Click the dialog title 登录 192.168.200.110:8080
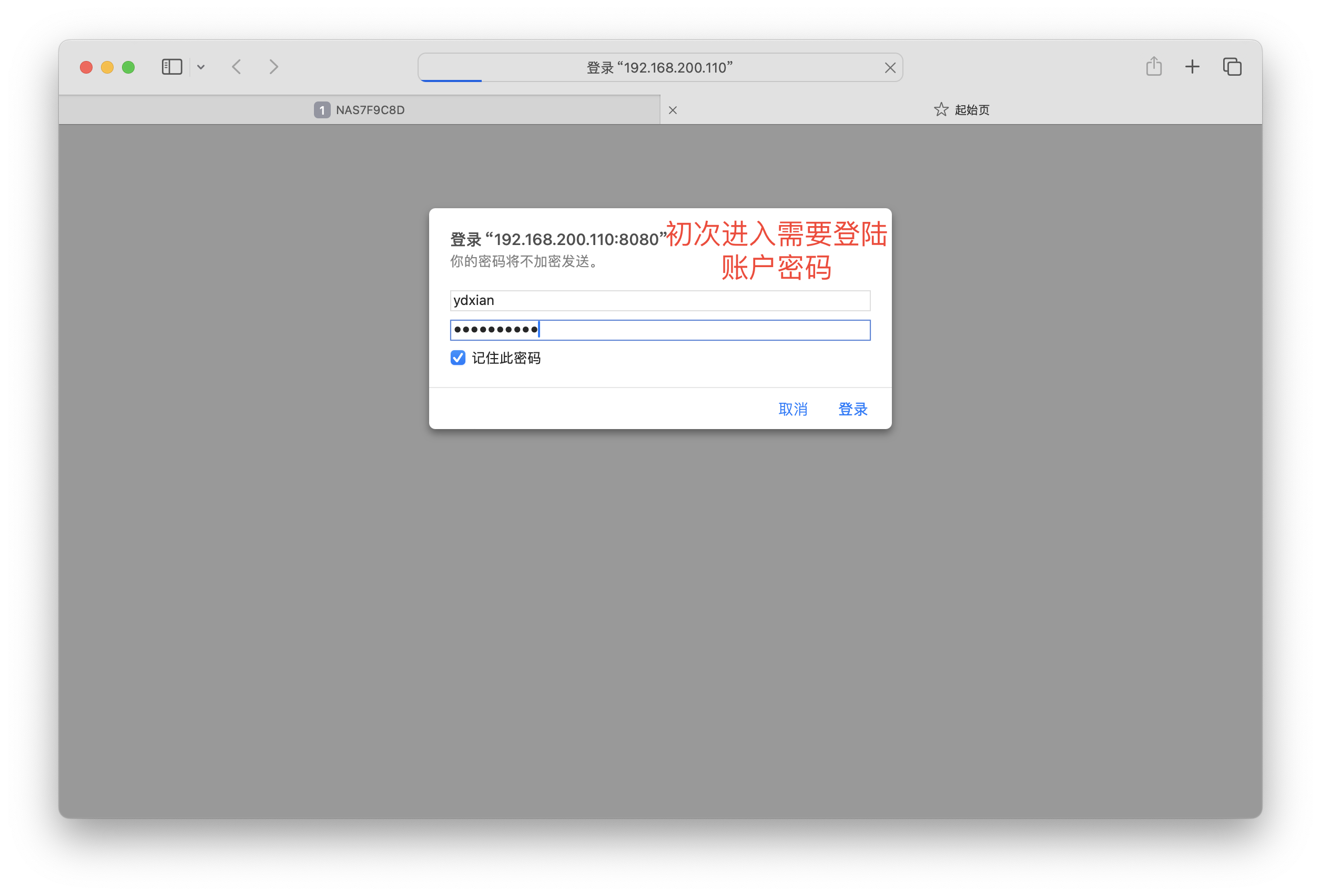 [558, 239]
